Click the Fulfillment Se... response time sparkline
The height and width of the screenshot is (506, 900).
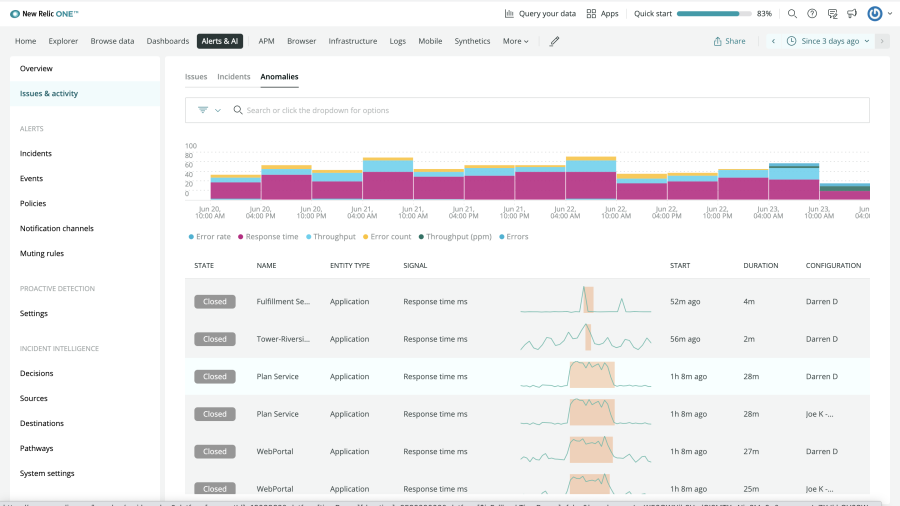[x=585, y=300]
